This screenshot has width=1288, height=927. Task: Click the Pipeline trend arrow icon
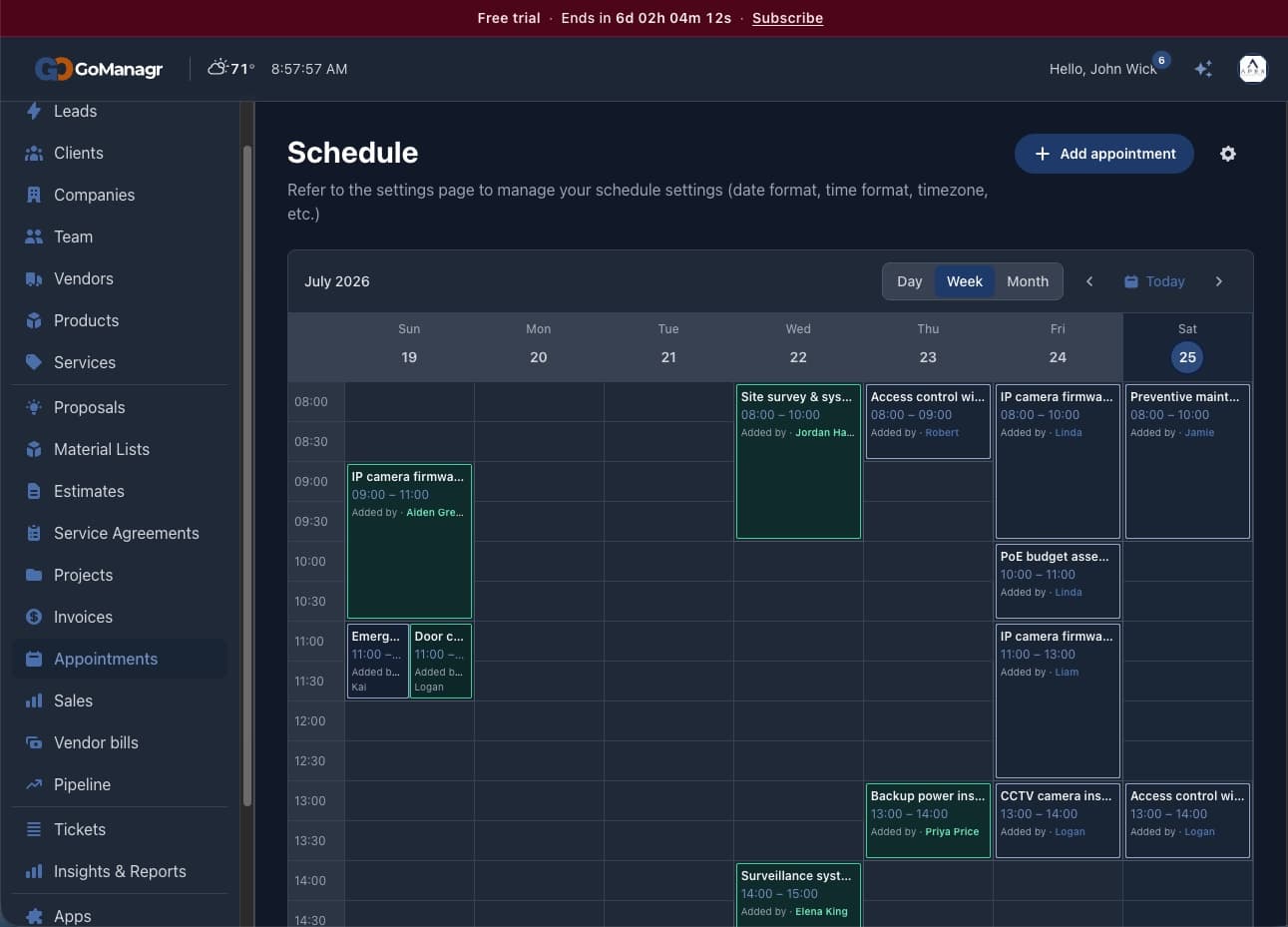tap(34, 784)
